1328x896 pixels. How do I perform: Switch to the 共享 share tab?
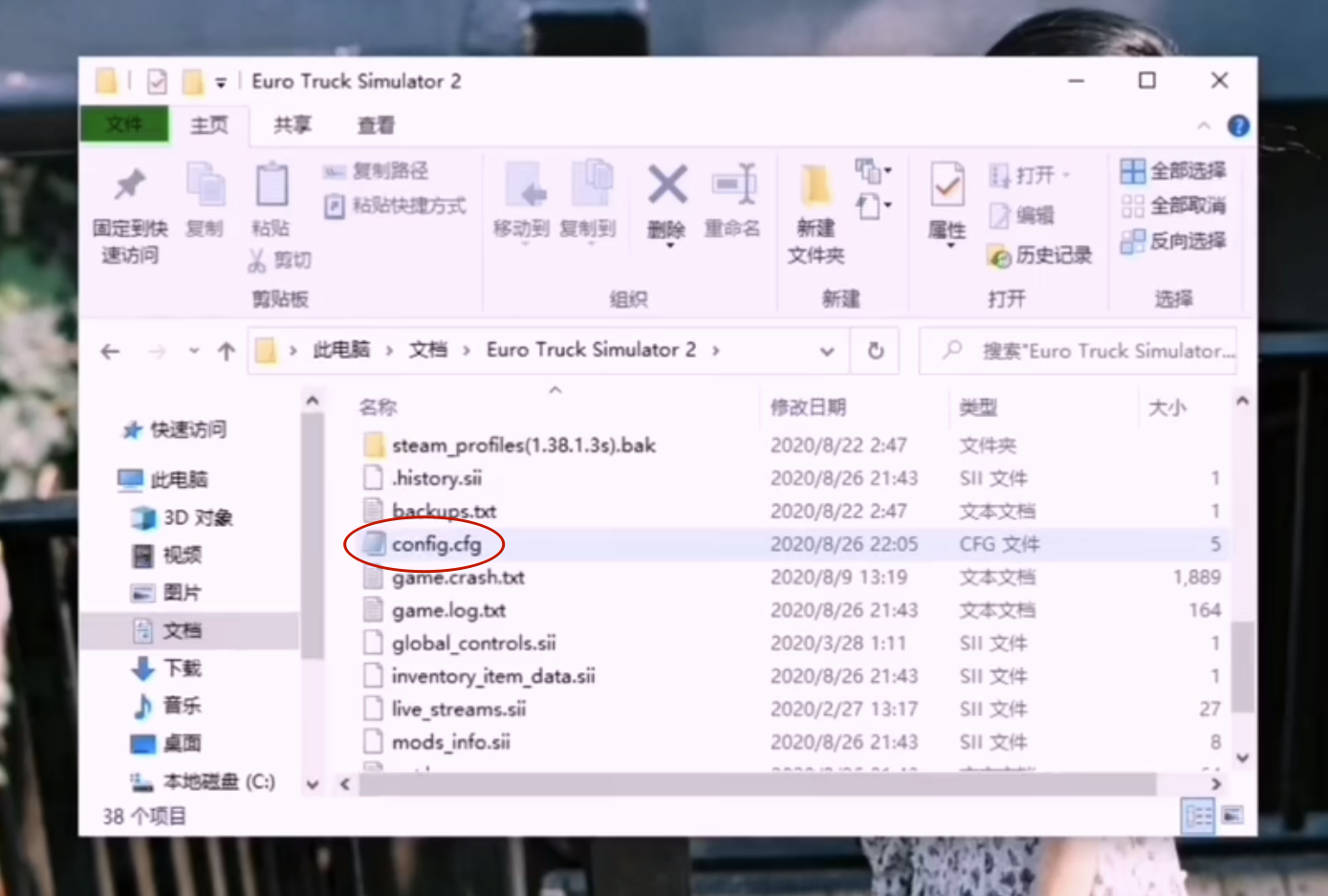point(293,125)
